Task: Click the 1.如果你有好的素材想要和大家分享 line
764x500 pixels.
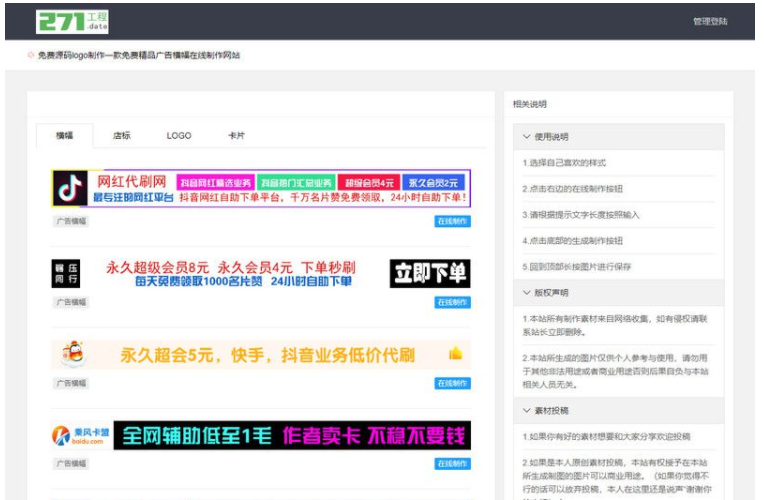Action: [x=606, y=437]
